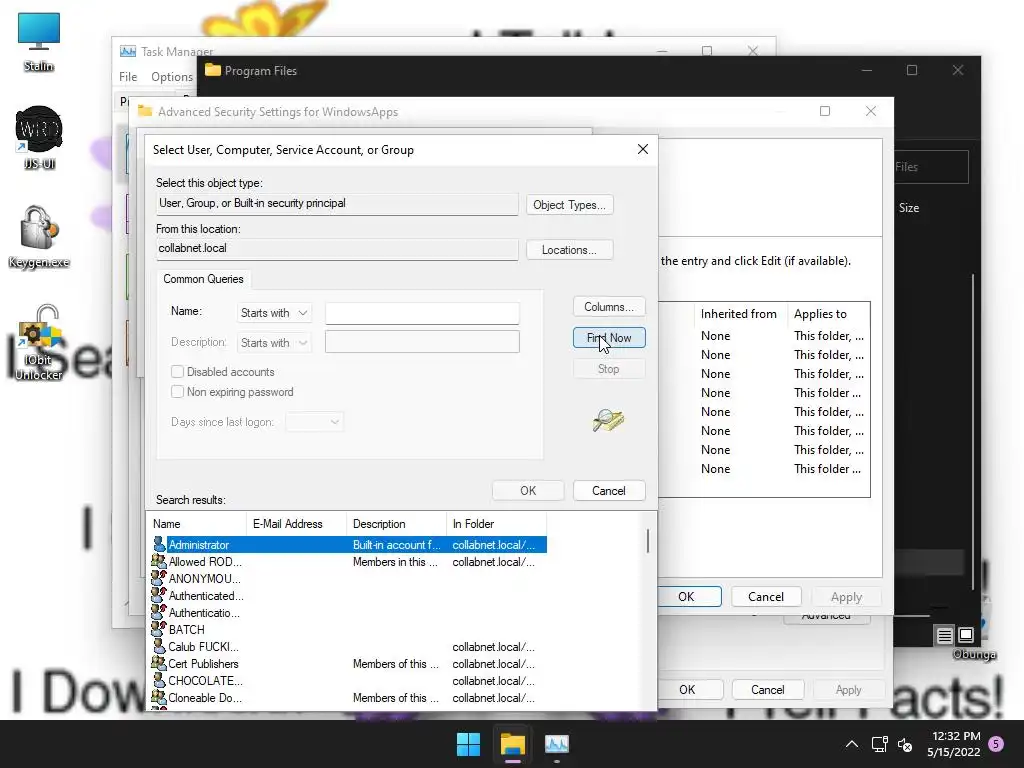Open Task Manager File menu
The height and width of the screenshot is (768, 1024).
tap(128, 76)
